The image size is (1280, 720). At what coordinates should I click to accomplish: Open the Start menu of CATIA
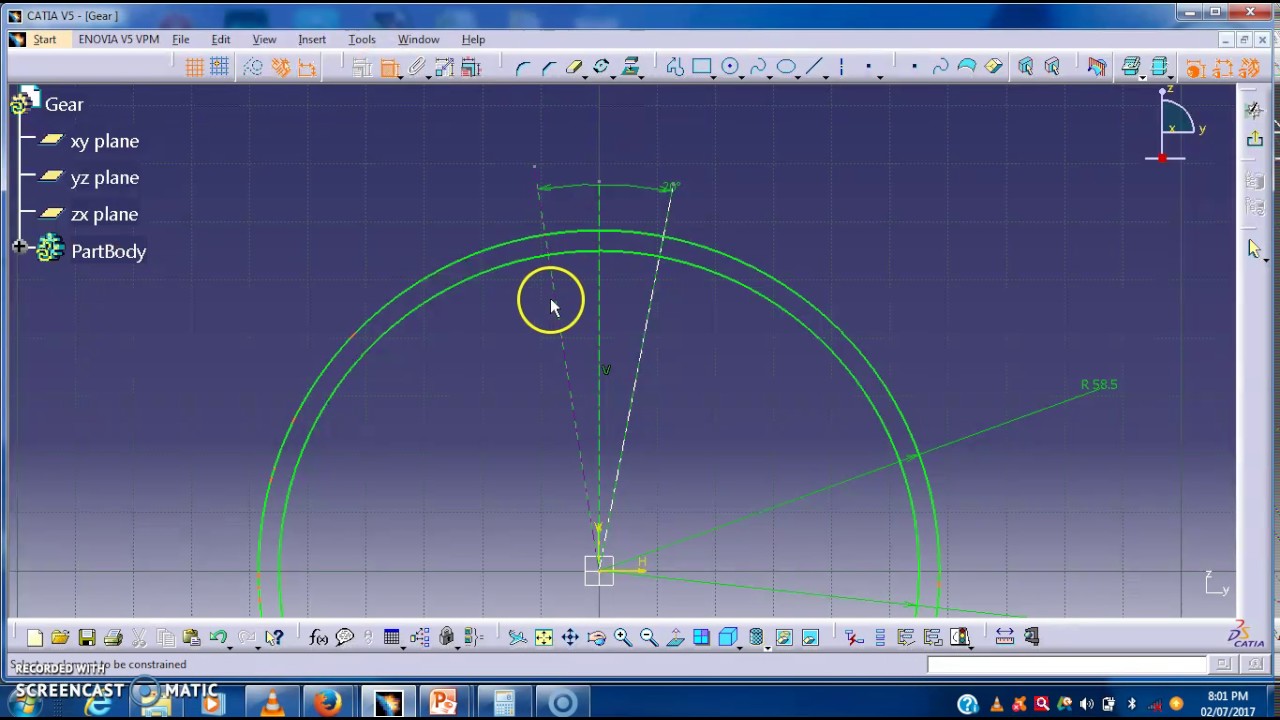[x=45, y=40]
